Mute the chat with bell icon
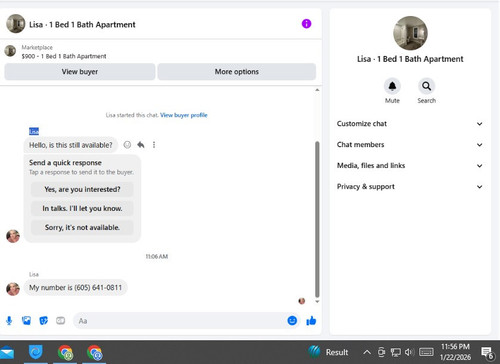This screenshot has height=364, width=500. 392,86
